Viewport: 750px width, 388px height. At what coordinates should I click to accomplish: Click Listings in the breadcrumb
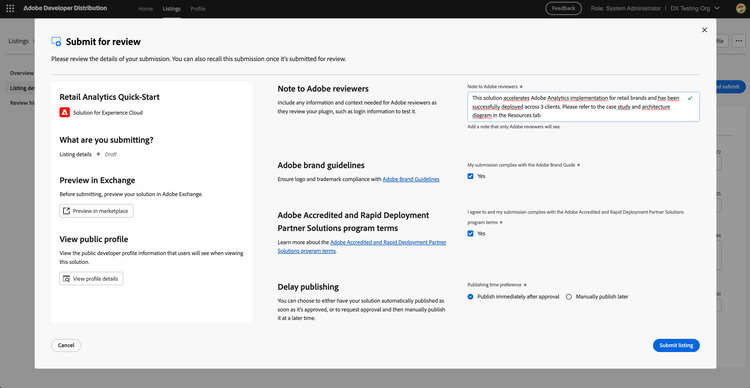pyautogui.click(x=18, y=41)
